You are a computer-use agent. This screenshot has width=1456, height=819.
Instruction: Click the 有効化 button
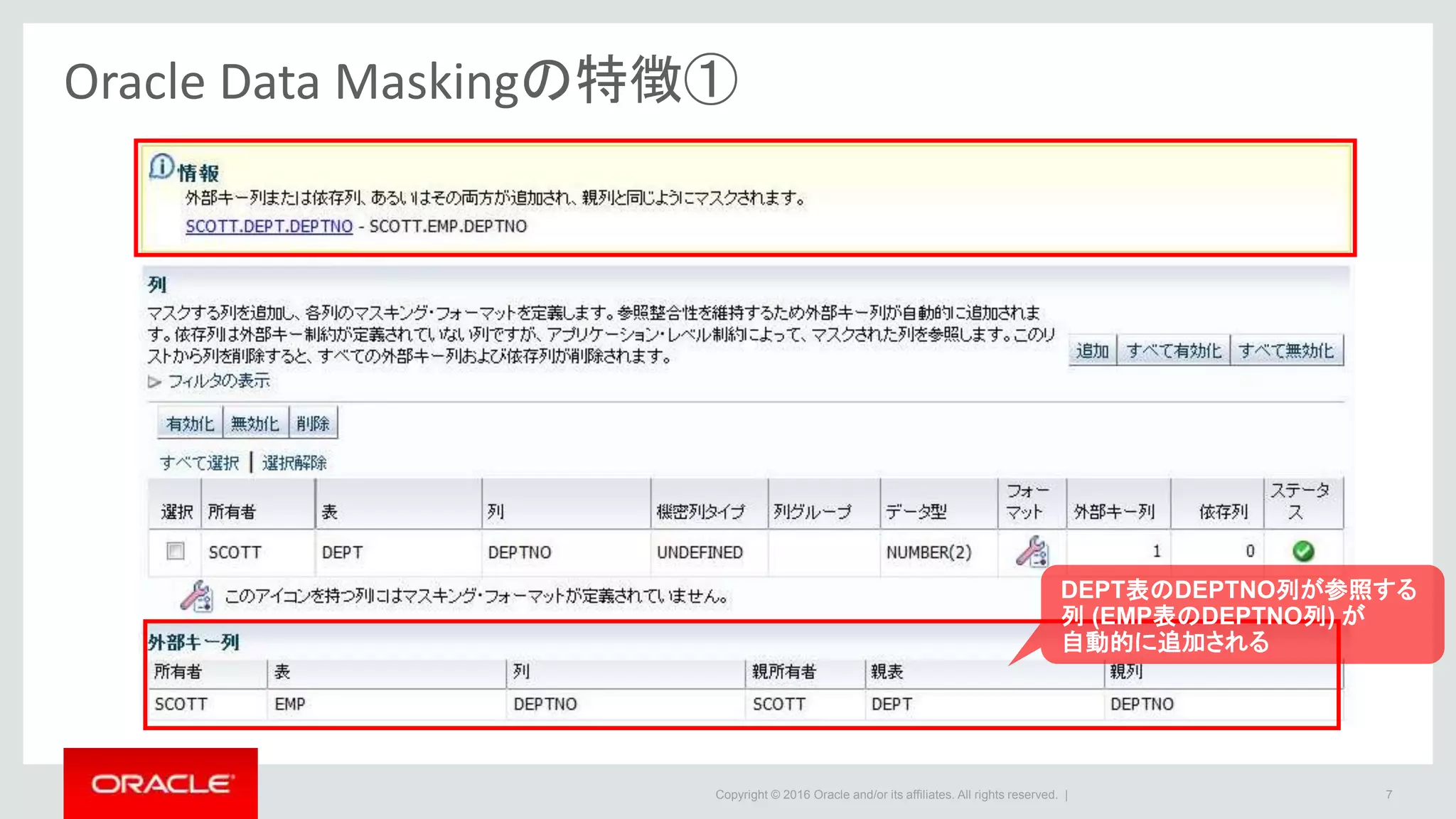point(190,423)
